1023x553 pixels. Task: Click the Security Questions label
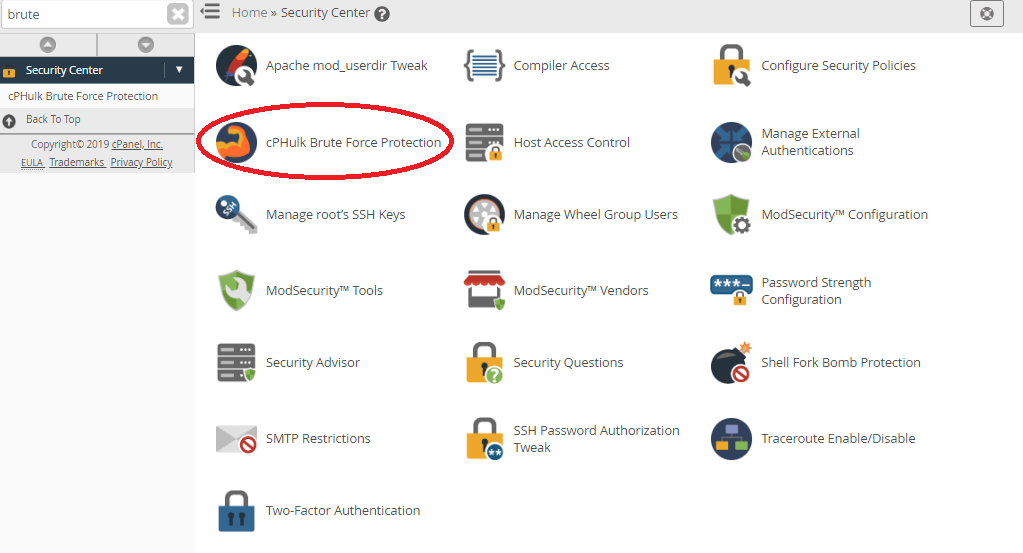568,363
